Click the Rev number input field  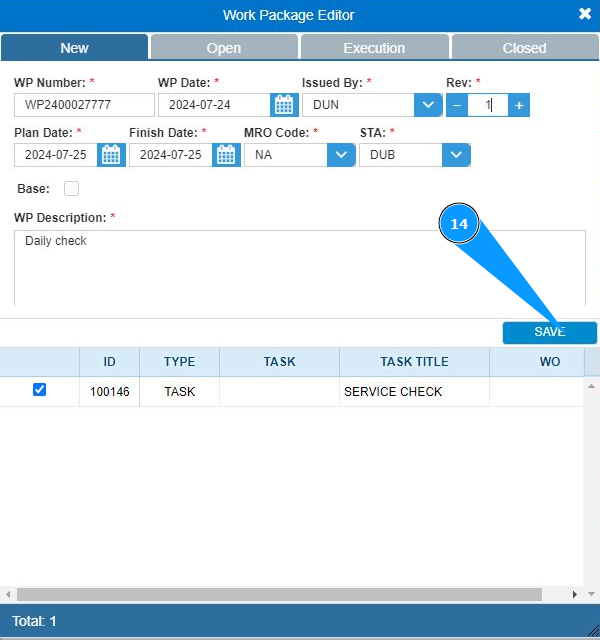point(488,105)
